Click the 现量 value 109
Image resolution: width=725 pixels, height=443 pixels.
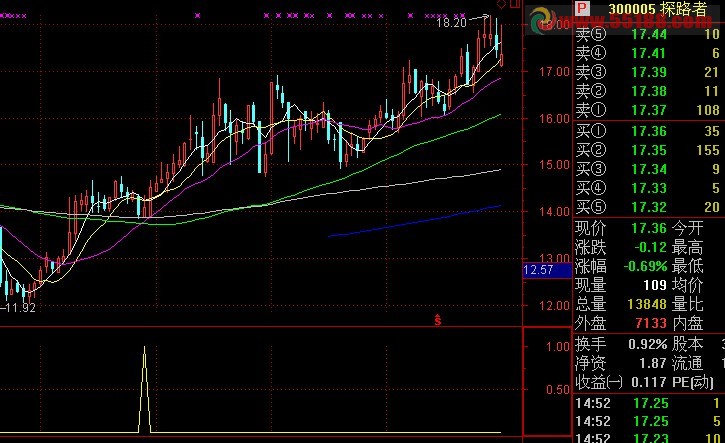click(655, 285)
